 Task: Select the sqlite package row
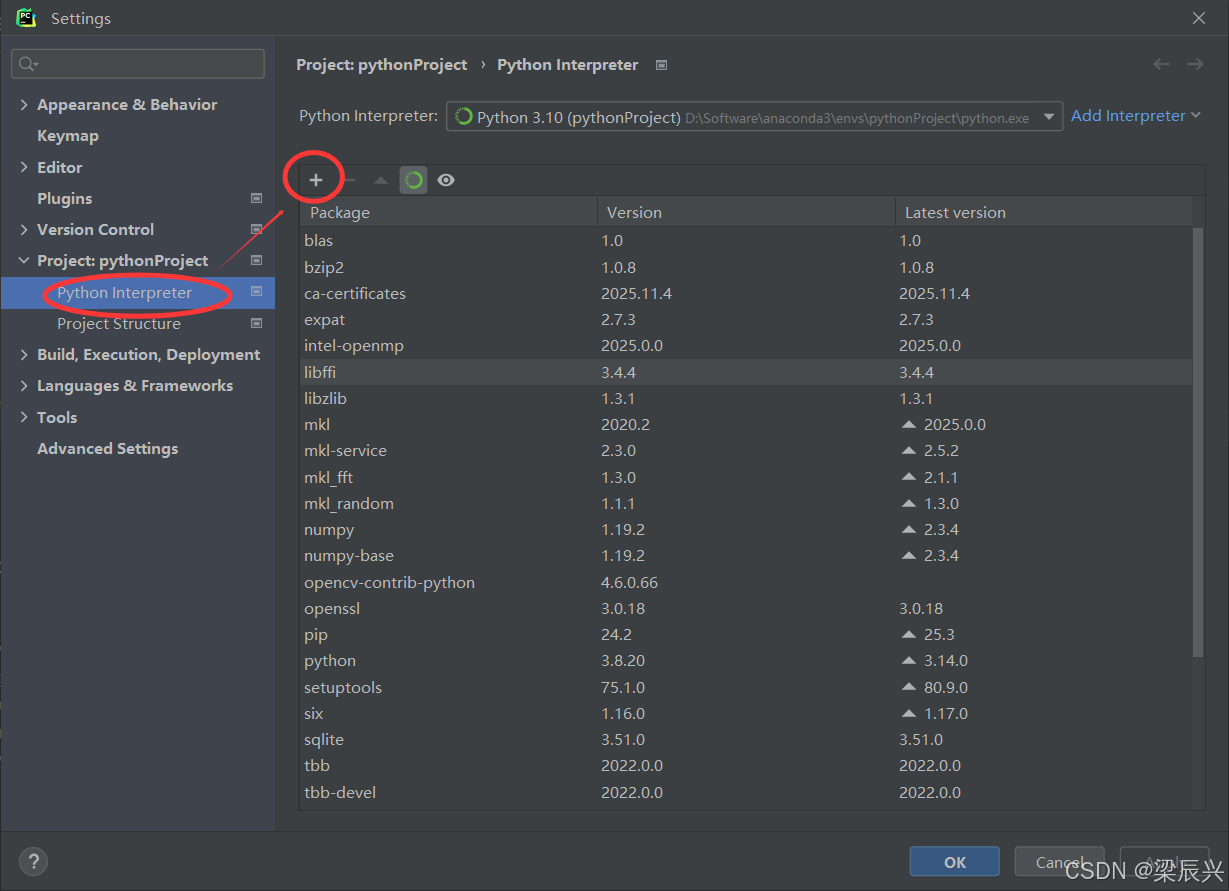point(746,739)
